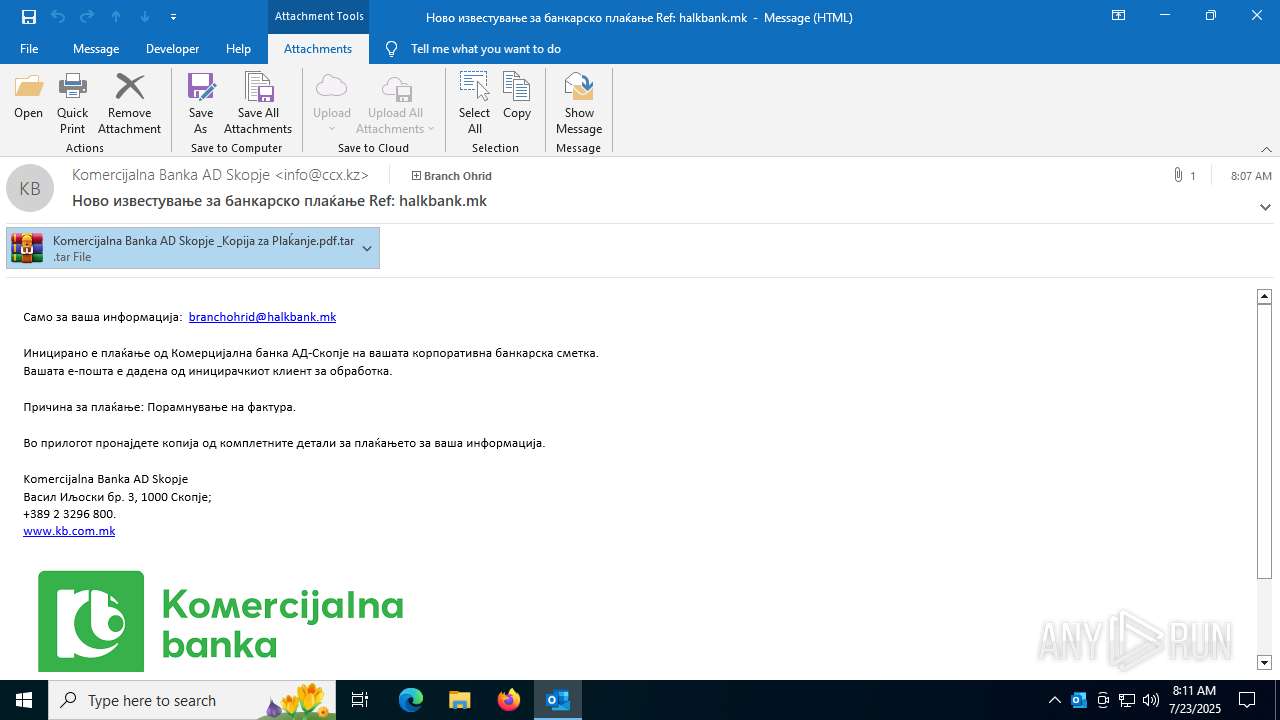Image resolution: width=1280 pixels, height=720 pixels.
Task: Click the taskbar clock showing 8:11 AM
Action: tap(1192, 700)
